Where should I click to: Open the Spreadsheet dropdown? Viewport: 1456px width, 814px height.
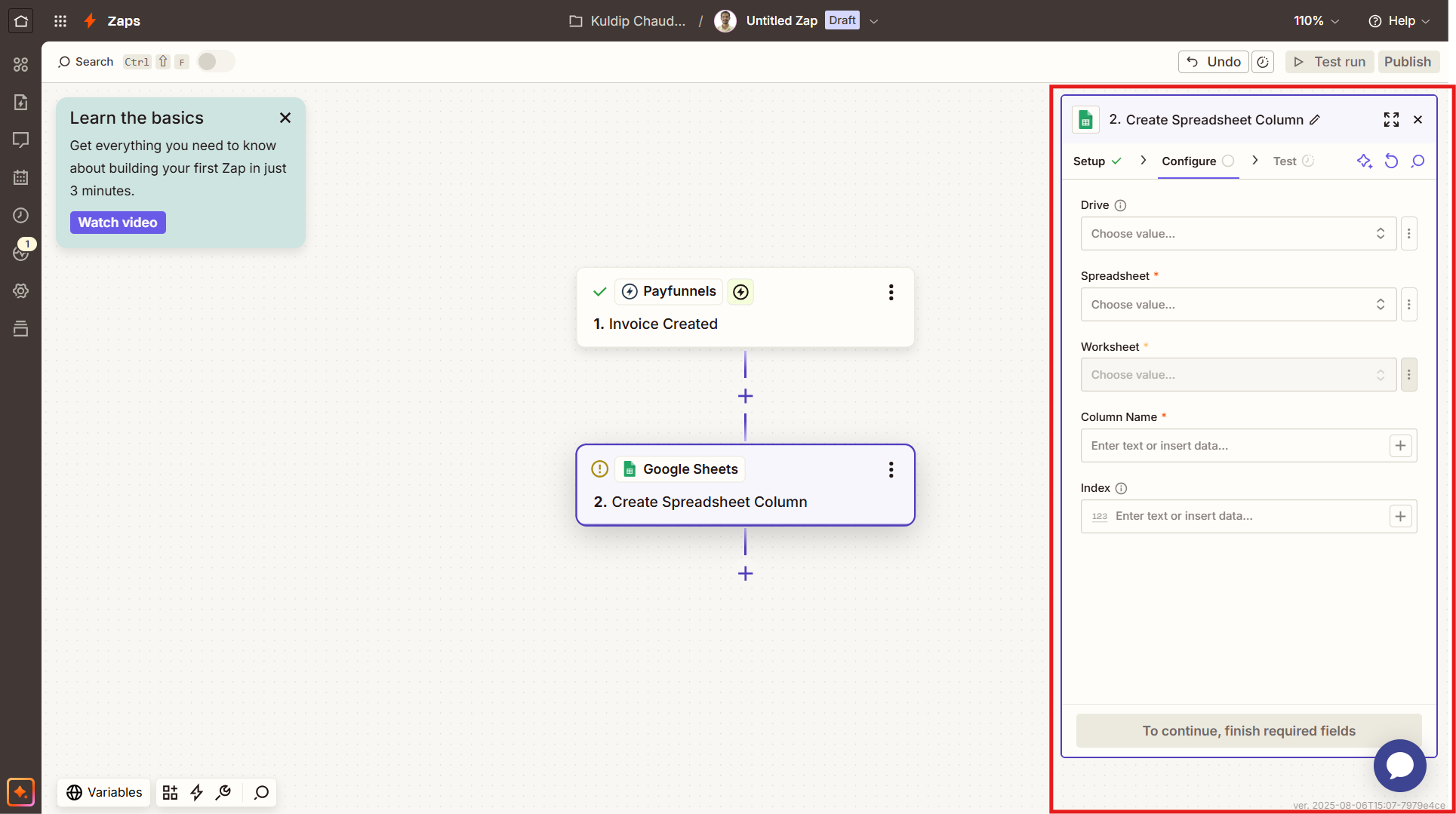coord(1238,305)
